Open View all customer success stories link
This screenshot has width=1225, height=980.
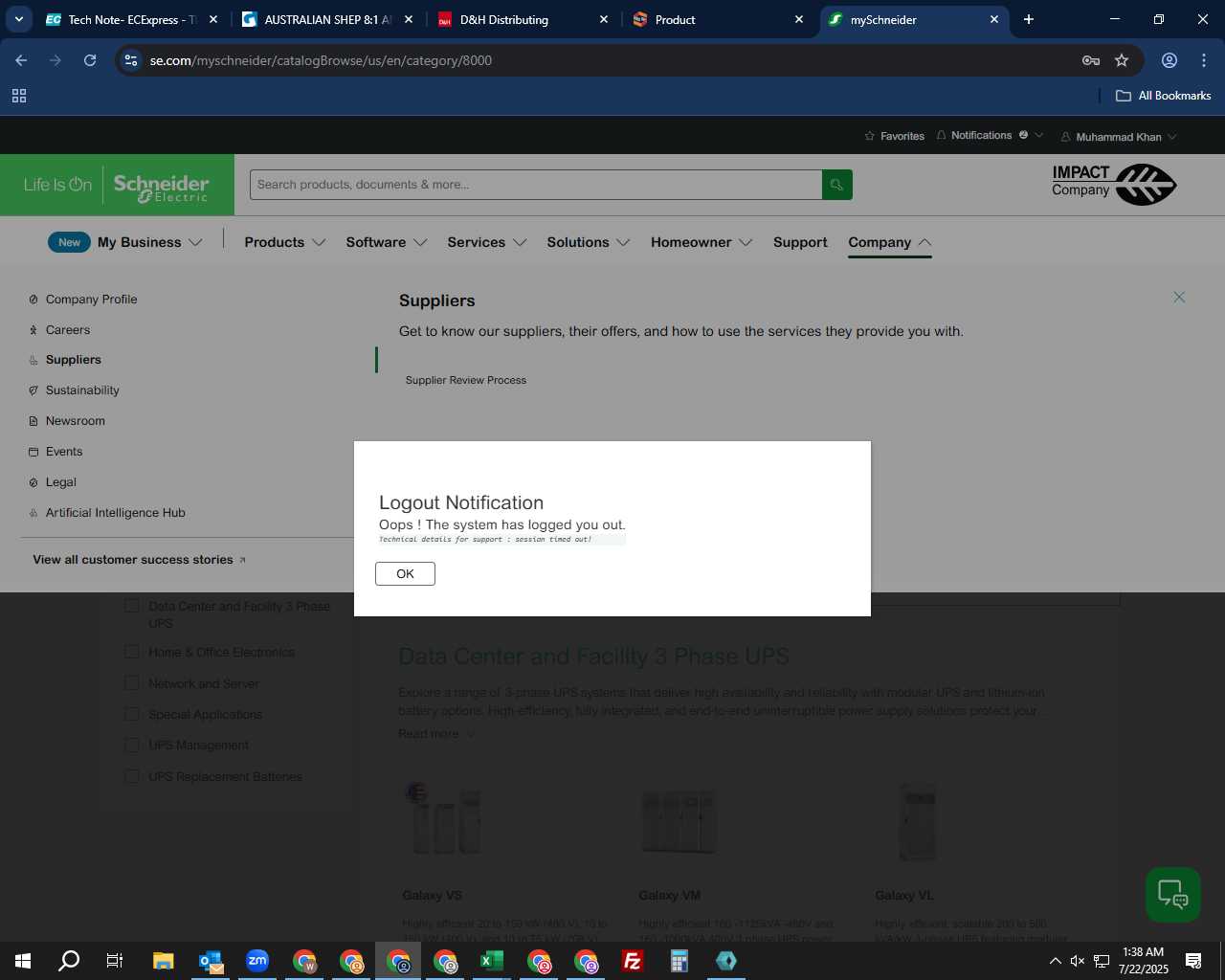140,560
